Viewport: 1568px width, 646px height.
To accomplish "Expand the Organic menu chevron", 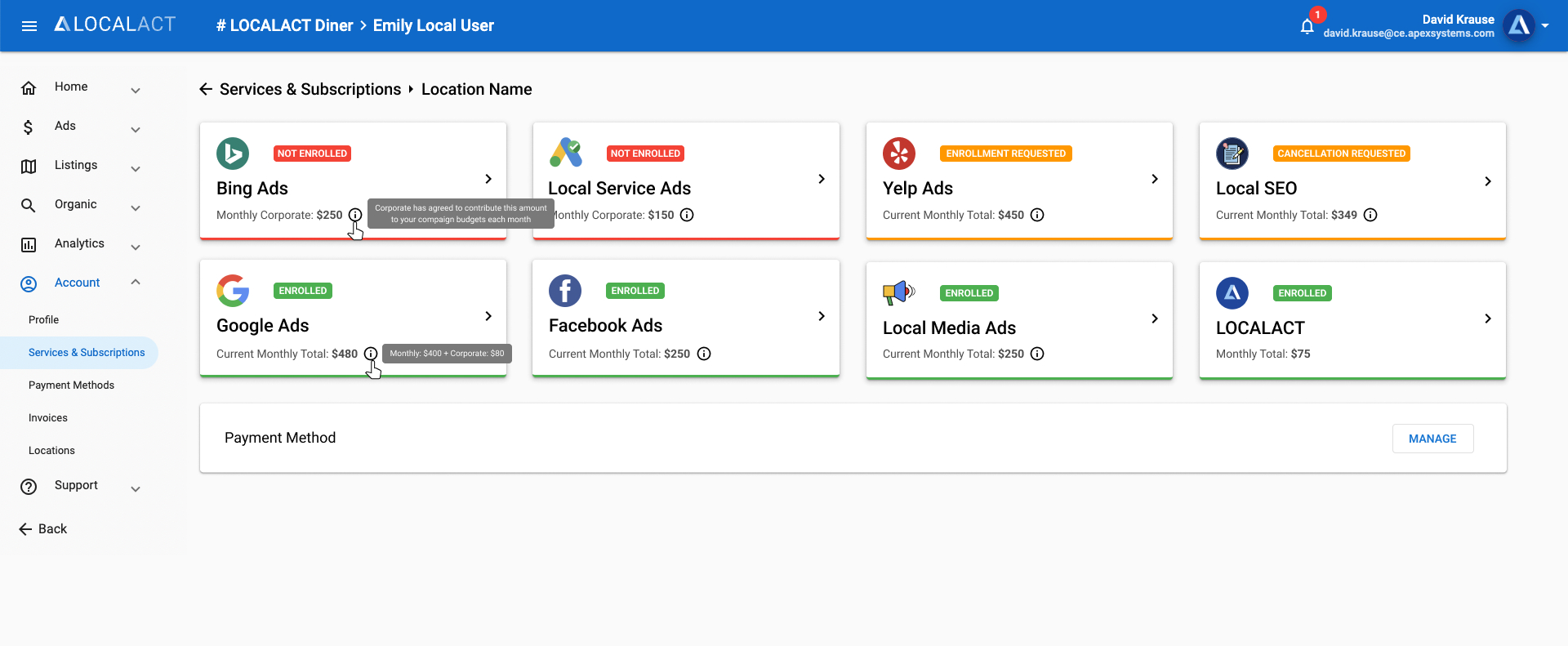I will pyautogui.click(x=136, y=207).
